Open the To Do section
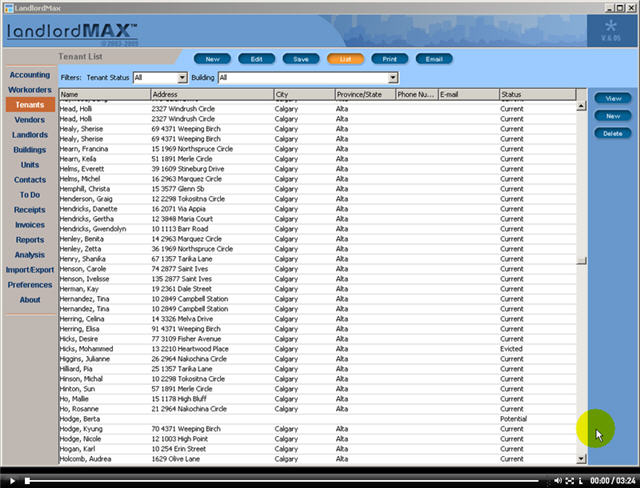The height and width of the screenshot is (488, 640). click(30, 195)
